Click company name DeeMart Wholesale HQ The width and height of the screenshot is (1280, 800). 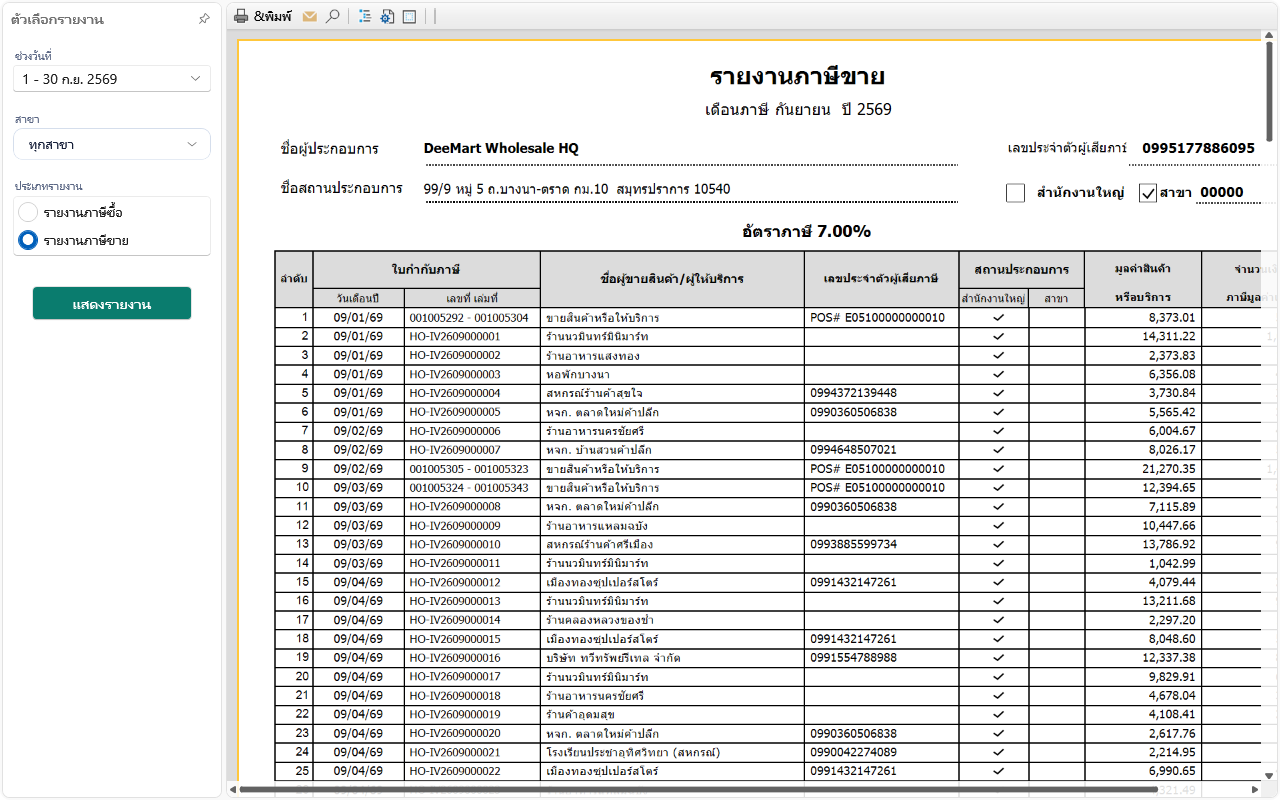(501, 148)
